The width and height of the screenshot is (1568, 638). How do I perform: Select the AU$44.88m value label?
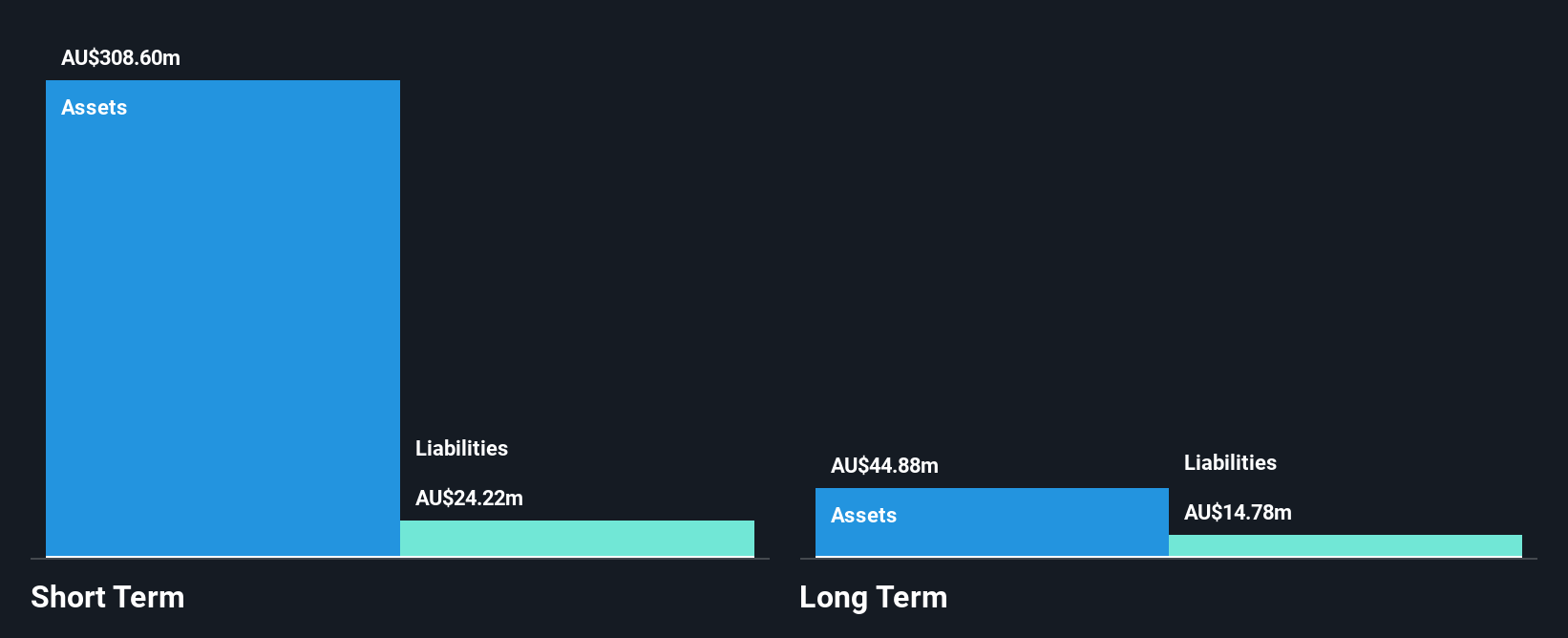click(x=884, y=465)
